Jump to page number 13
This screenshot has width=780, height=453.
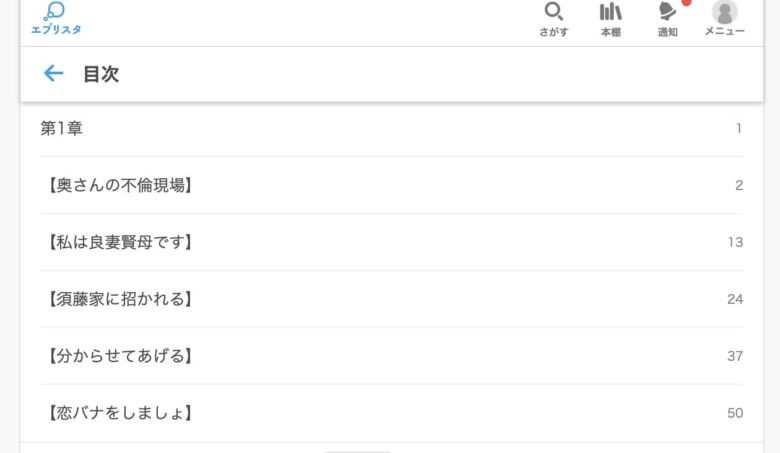click(735, 242)
